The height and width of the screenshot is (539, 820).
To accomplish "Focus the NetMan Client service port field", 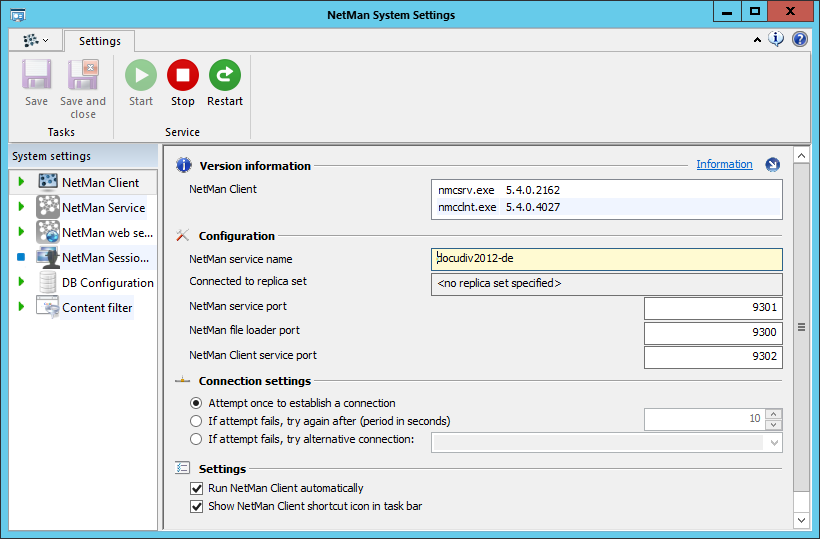I will [x=713, y=357].
